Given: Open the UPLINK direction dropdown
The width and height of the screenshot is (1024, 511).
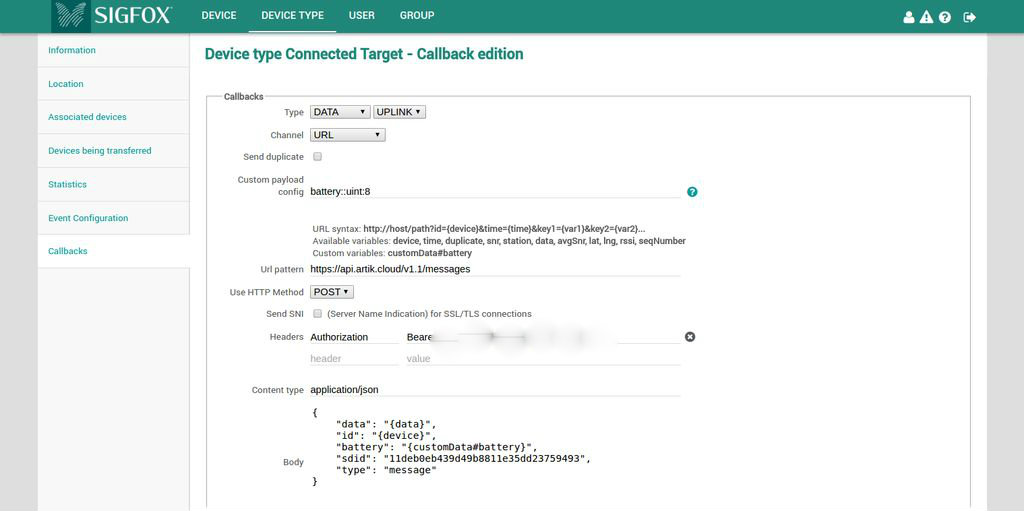Looking at the screenshot, I should click(399, 112).
